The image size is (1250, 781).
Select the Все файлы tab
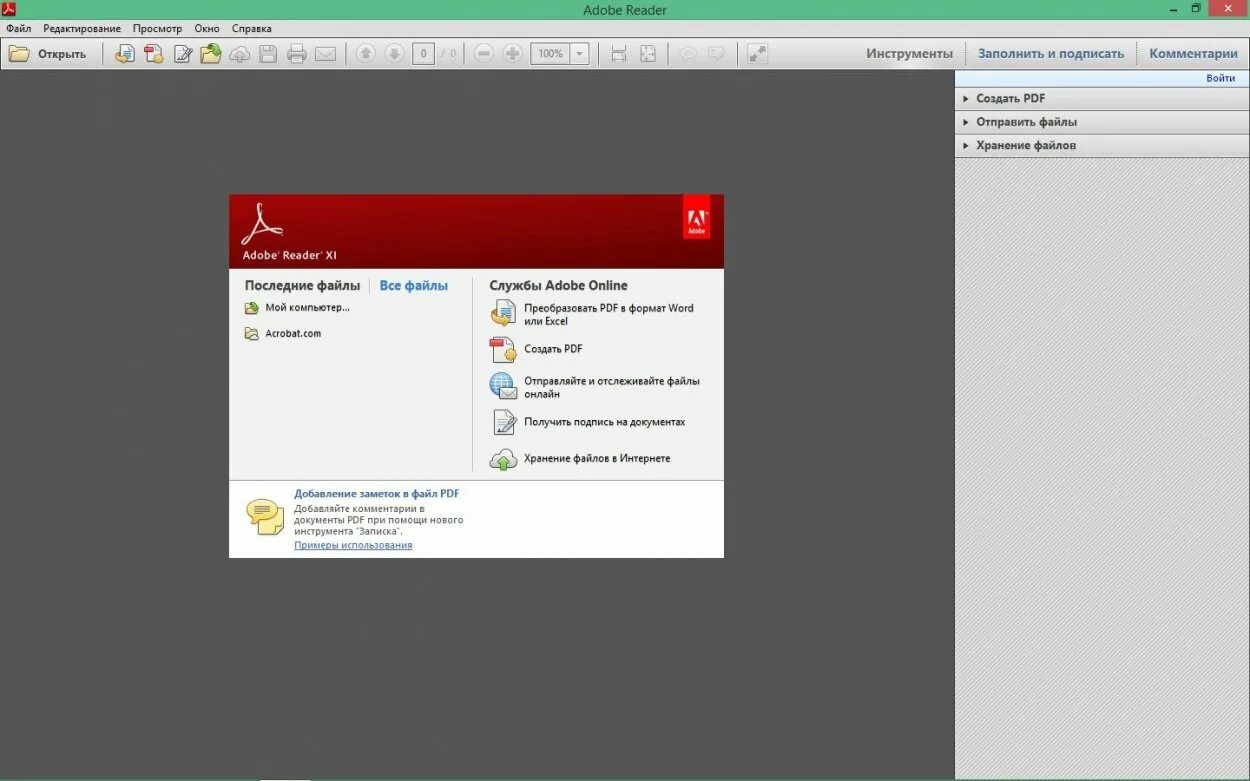[414, 286]
